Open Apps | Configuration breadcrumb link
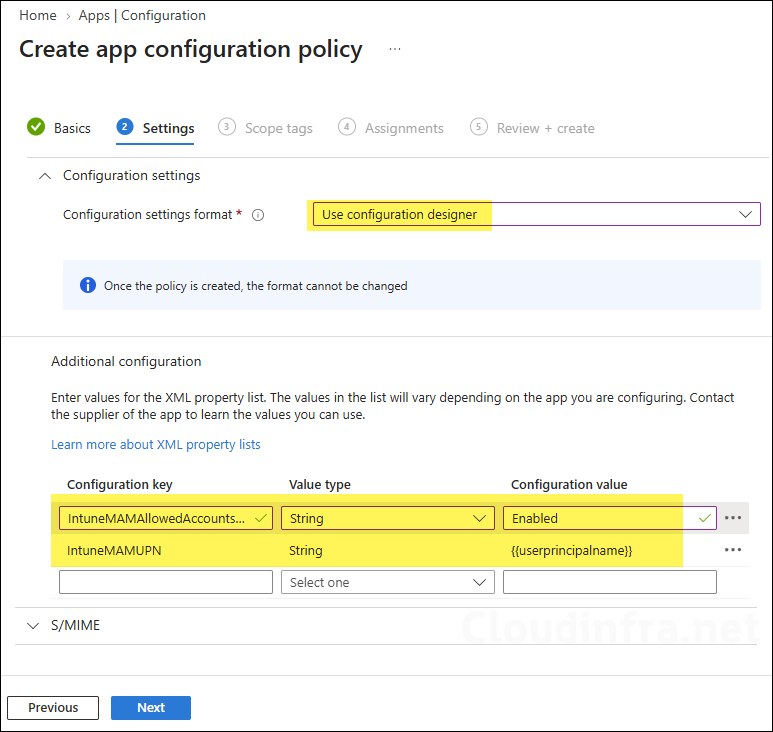The image size is (773, 732). [x=142, y=15]
